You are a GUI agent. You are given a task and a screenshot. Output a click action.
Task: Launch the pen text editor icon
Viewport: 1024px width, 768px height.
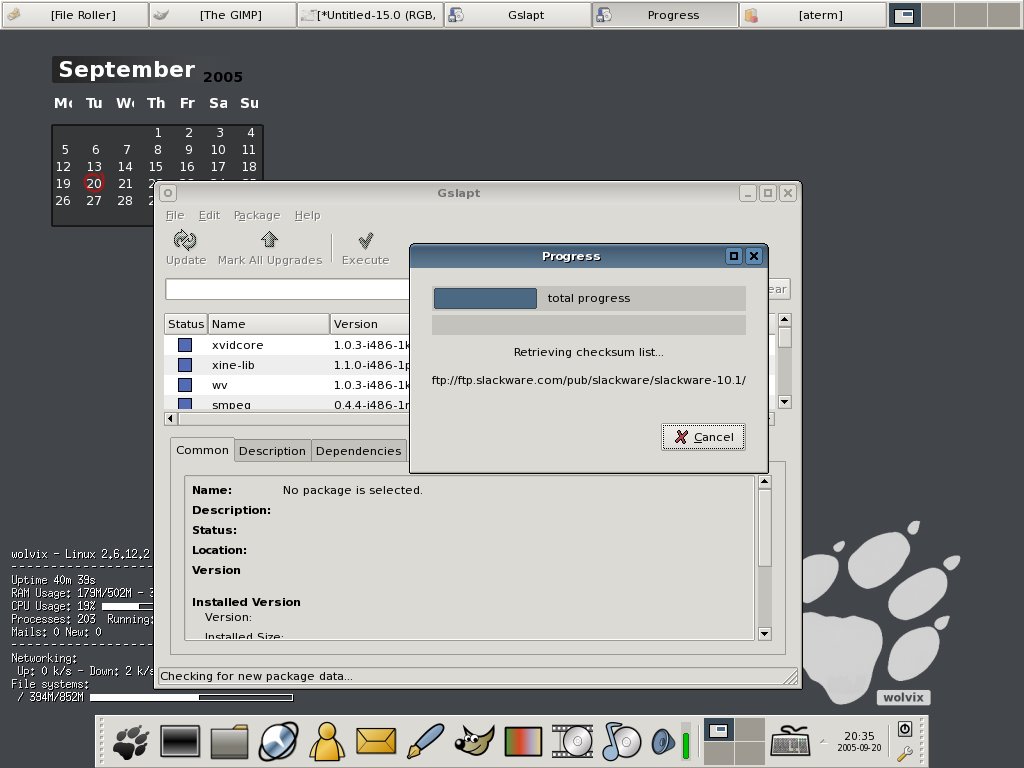pyautogui.click(x=425, y=742)
